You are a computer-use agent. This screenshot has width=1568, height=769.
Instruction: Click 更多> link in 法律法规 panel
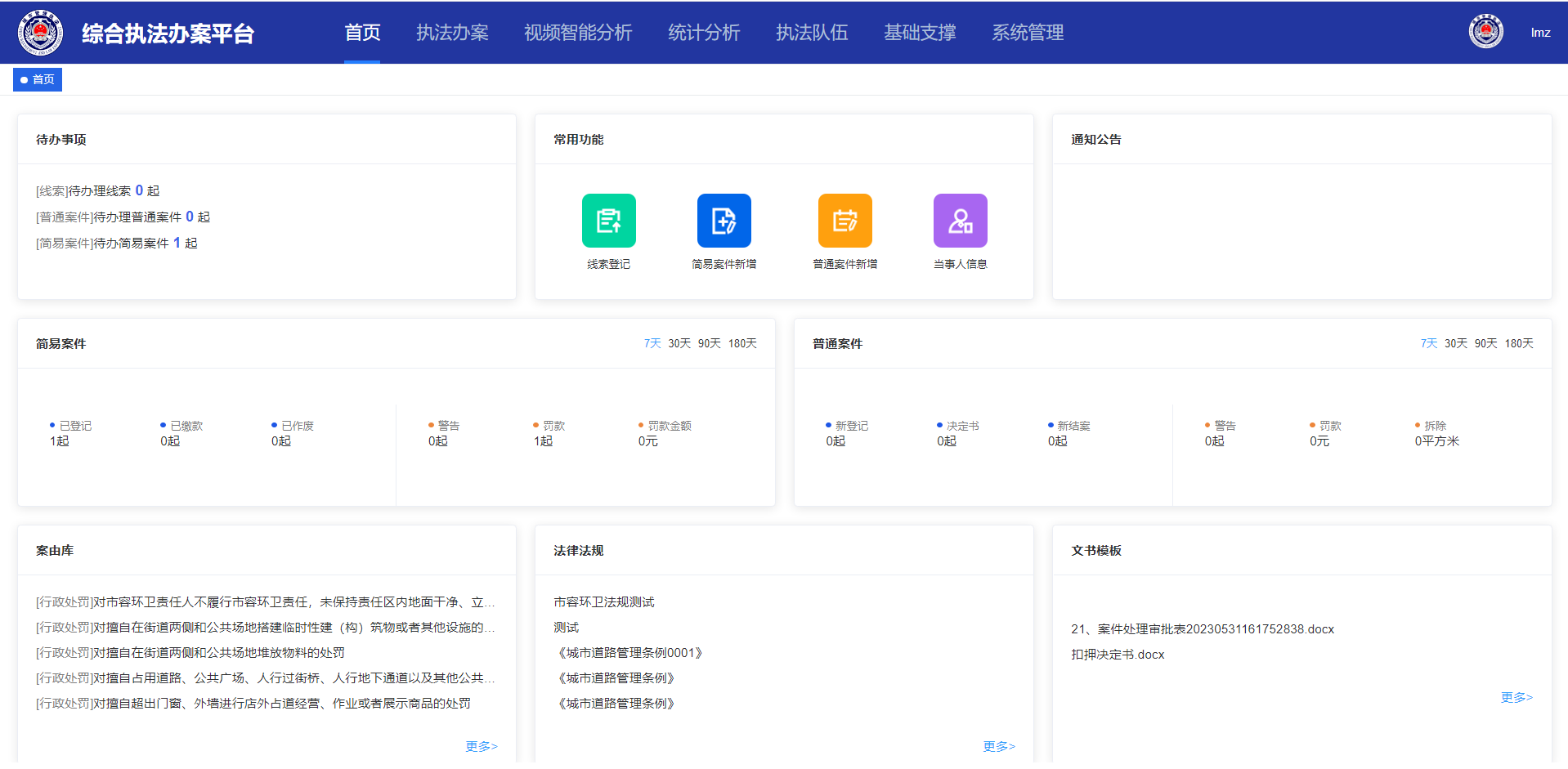[998, 746]
